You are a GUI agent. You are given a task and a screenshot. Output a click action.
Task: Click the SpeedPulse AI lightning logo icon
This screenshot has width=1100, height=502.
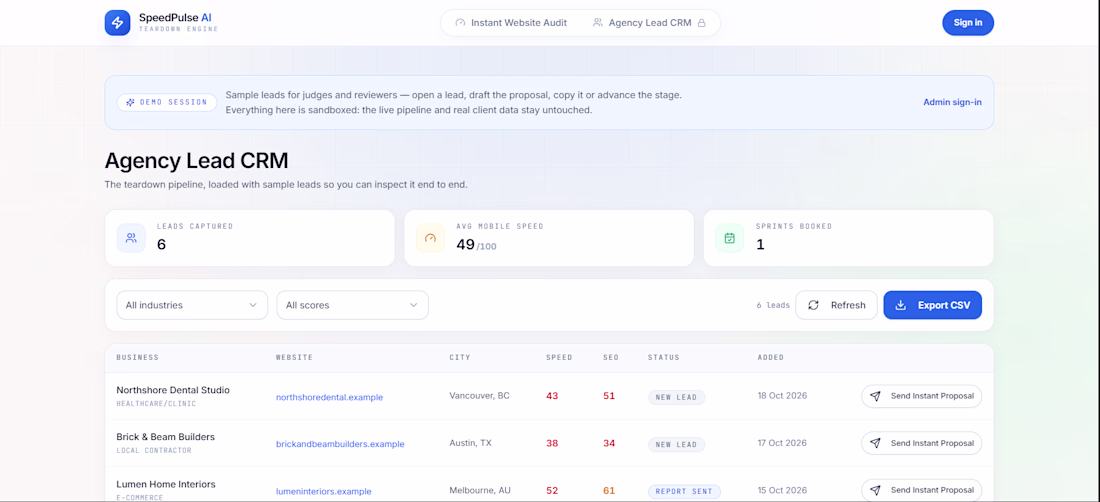[117, 22]
